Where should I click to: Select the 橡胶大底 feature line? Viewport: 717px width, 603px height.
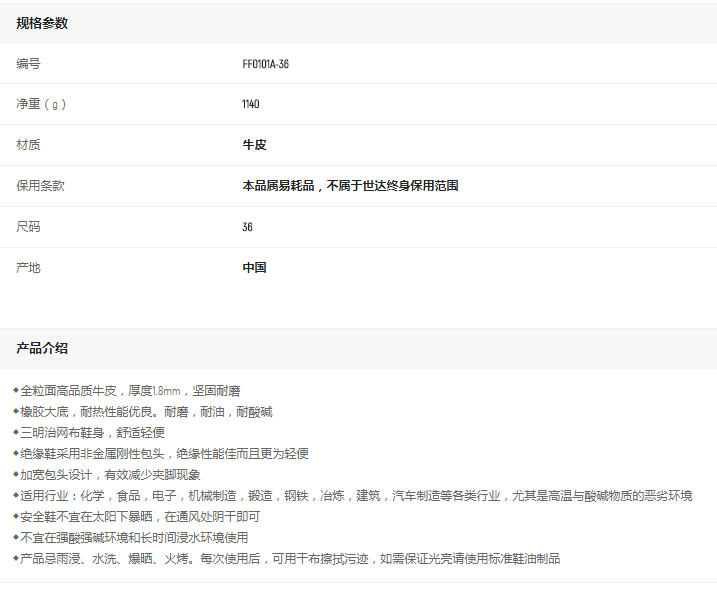(x=146, y=412)
